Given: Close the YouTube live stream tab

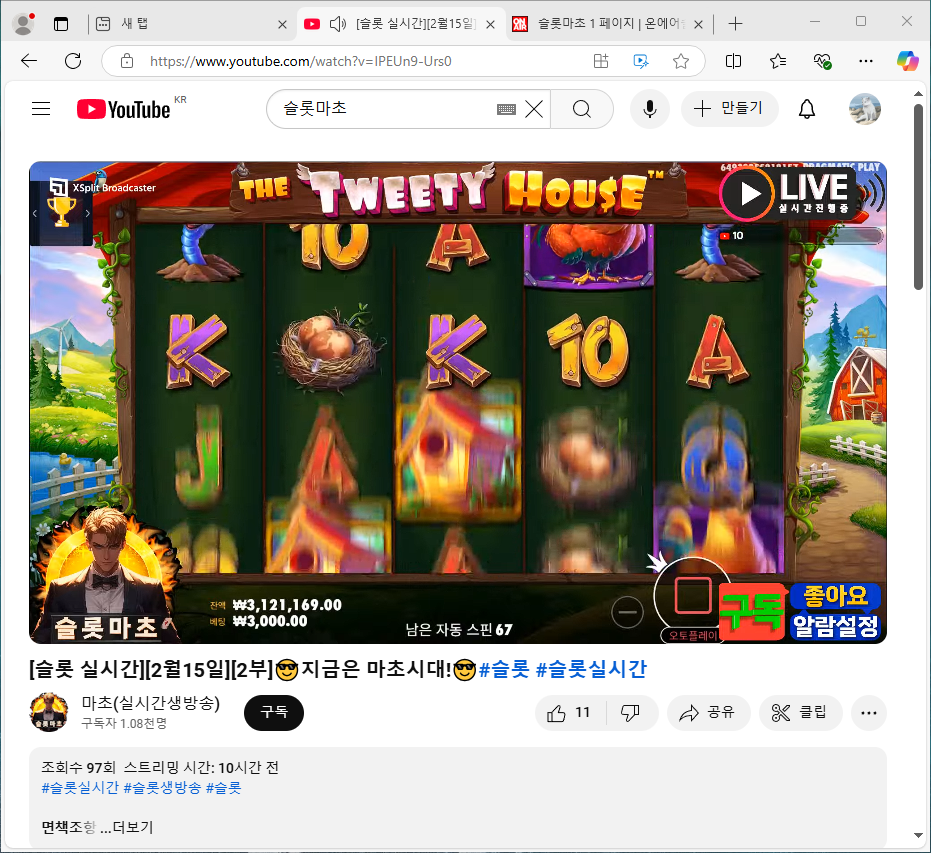Looking at the screenshot, I should [x=490, y=24].
